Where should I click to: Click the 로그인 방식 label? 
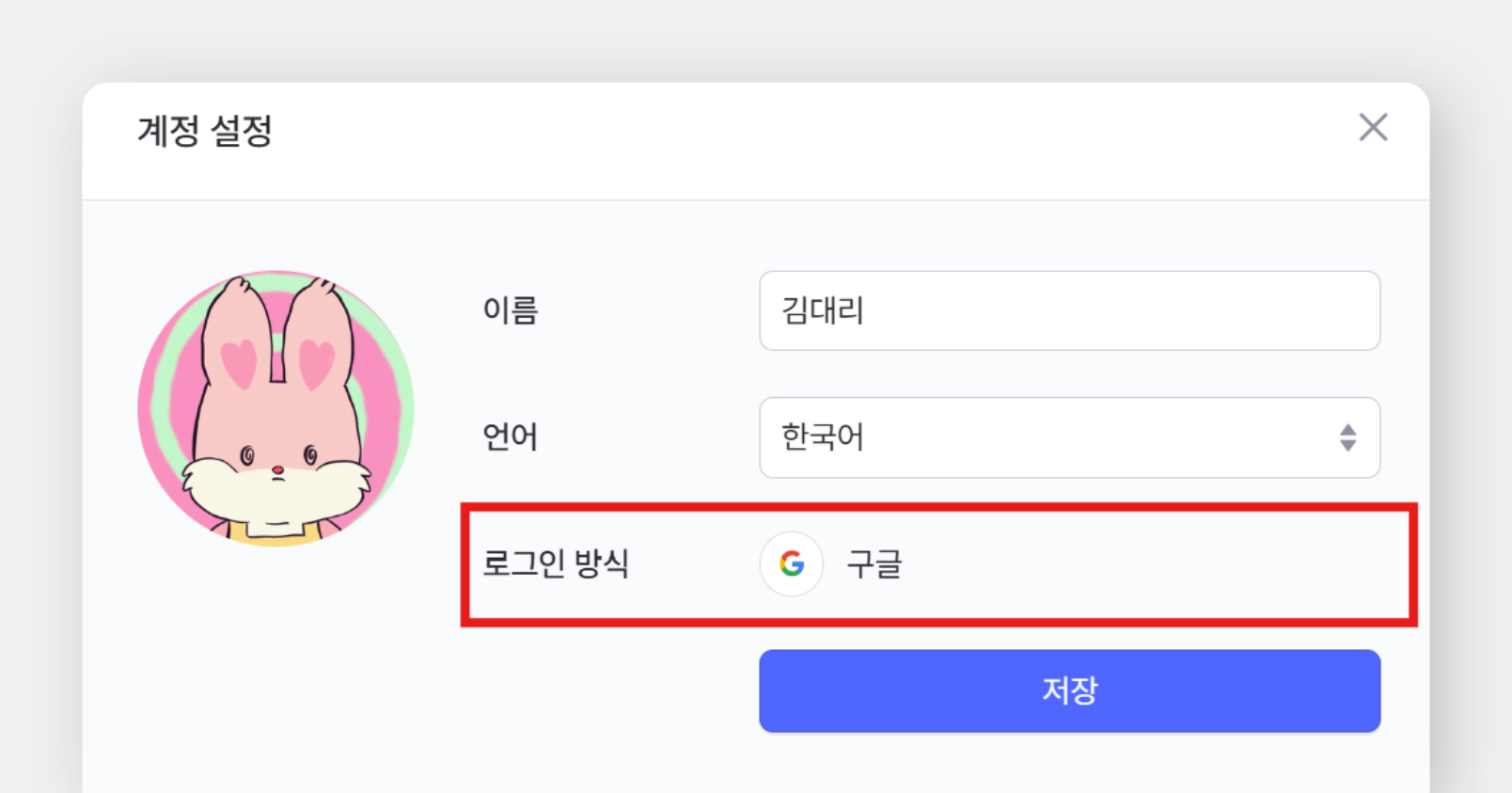pyautogui.click(x=555, y=563)
